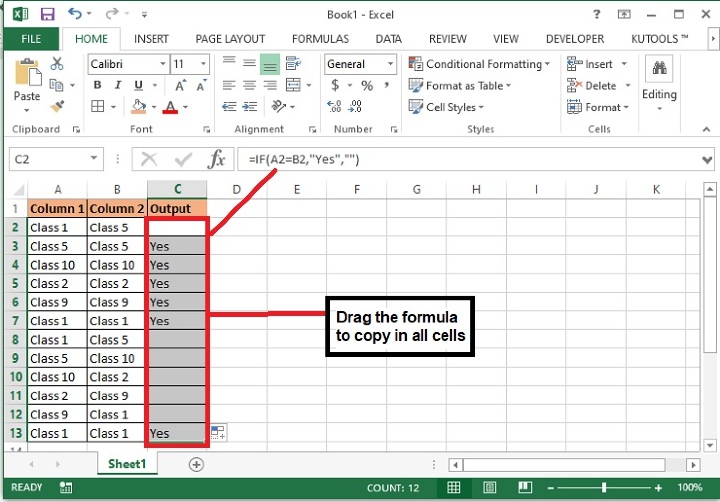Viewport: 720px width, 502px height.
Task: Undo the last action
Action: pos(75,14)
